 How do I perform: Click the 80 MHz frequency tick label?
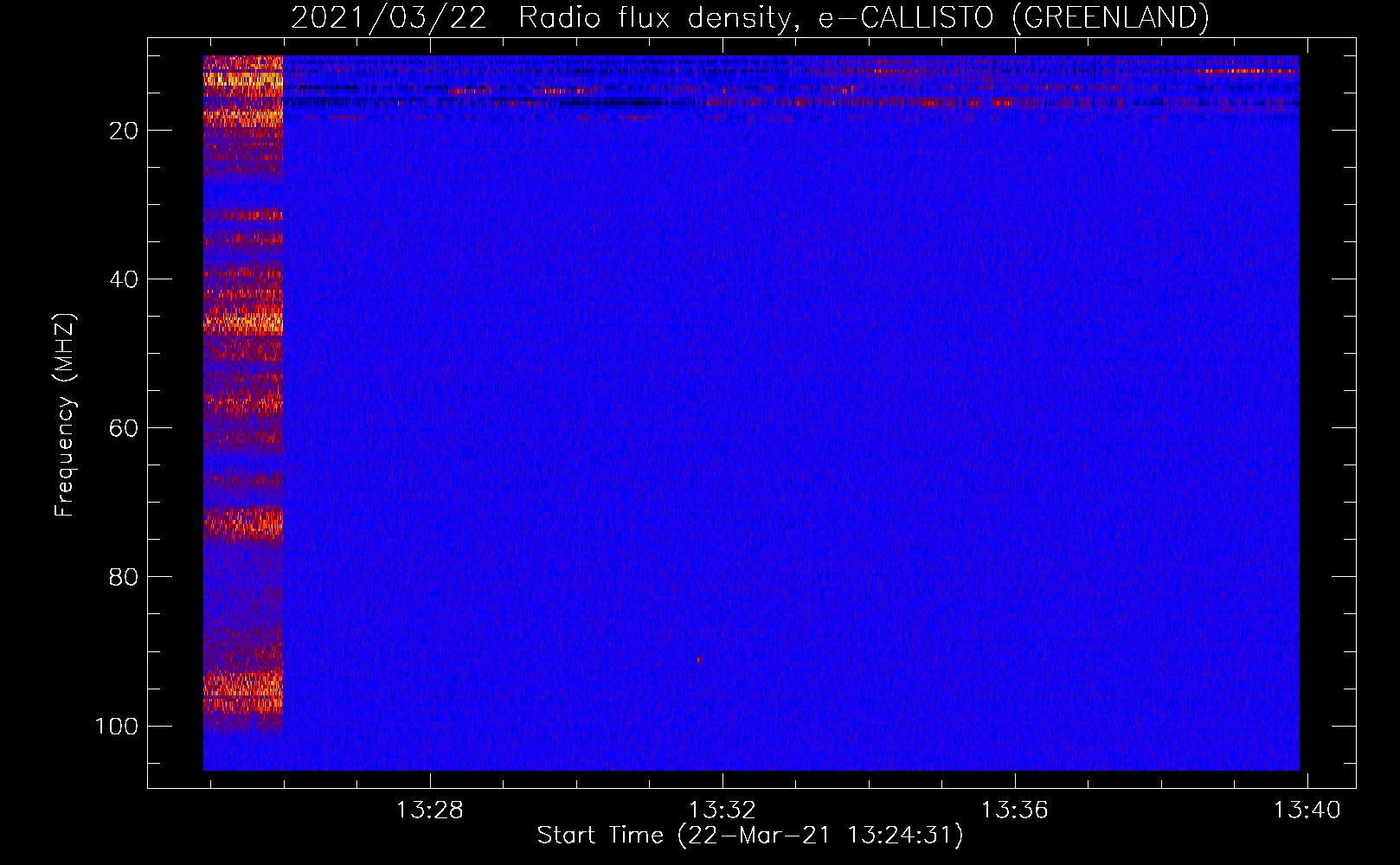click(x=124, y=577)
